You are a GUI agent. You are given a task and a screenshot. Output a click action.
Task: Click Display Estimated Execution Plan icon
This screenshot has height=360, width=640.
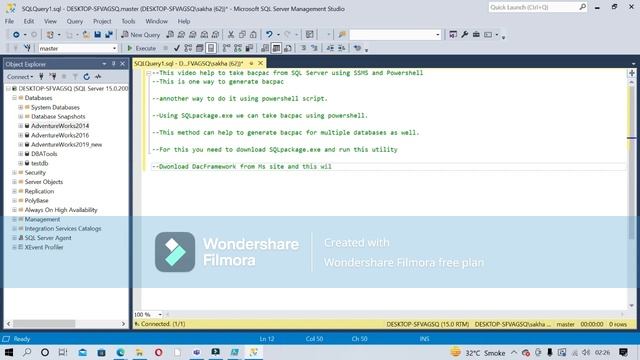[x=188, y=48]
